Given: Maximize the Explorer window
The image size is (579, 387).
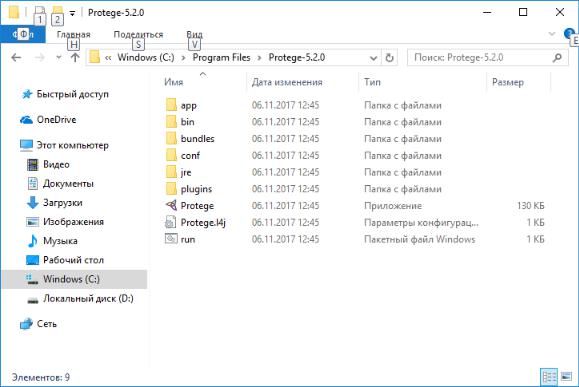Looking at the screenshot, I should pos(523,12).
